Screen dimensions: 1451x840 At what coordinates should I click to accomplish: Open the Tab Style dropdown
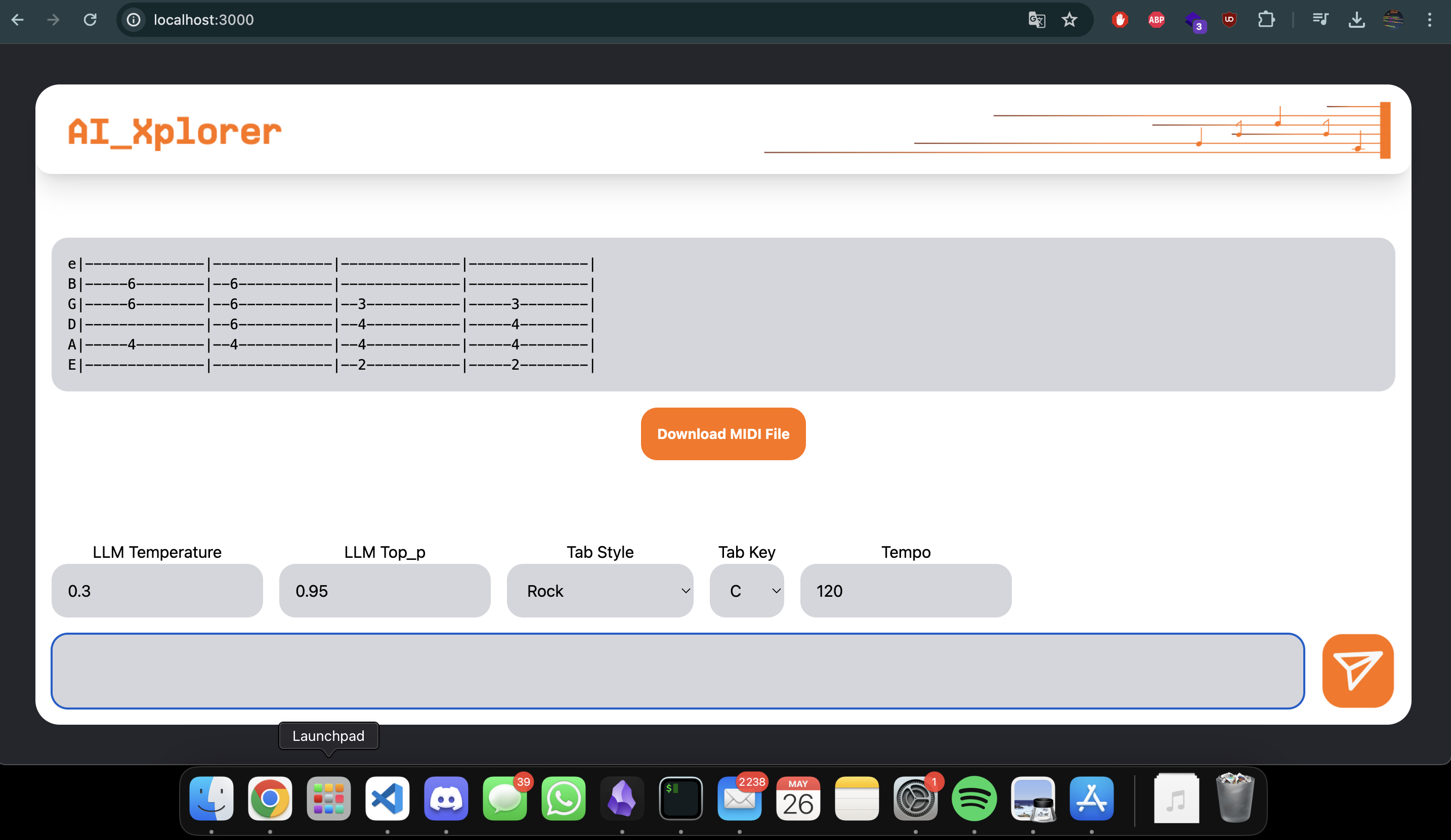pos(600,591)
